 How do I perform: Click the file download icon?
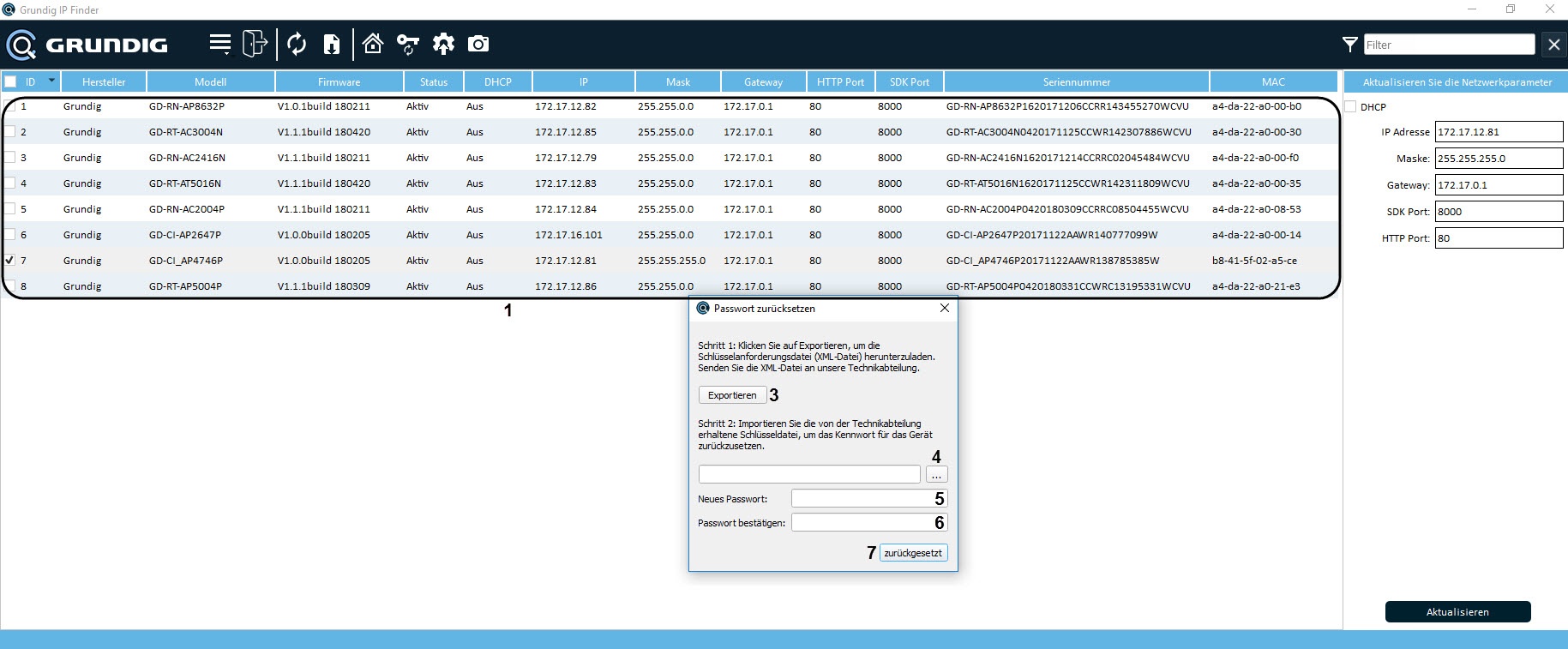coord(332,44)
